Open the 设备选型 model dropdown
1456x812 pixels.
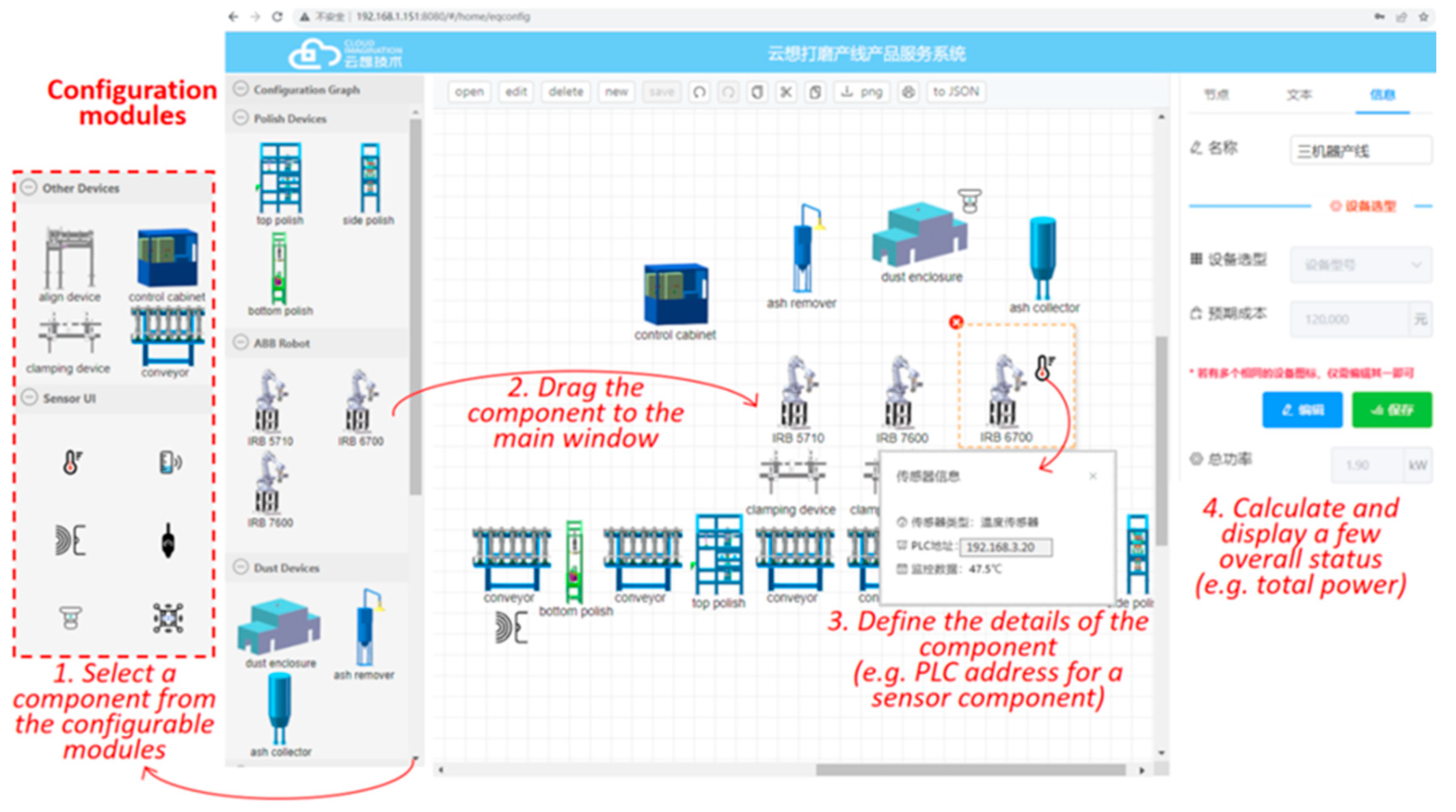point(1361,264)
